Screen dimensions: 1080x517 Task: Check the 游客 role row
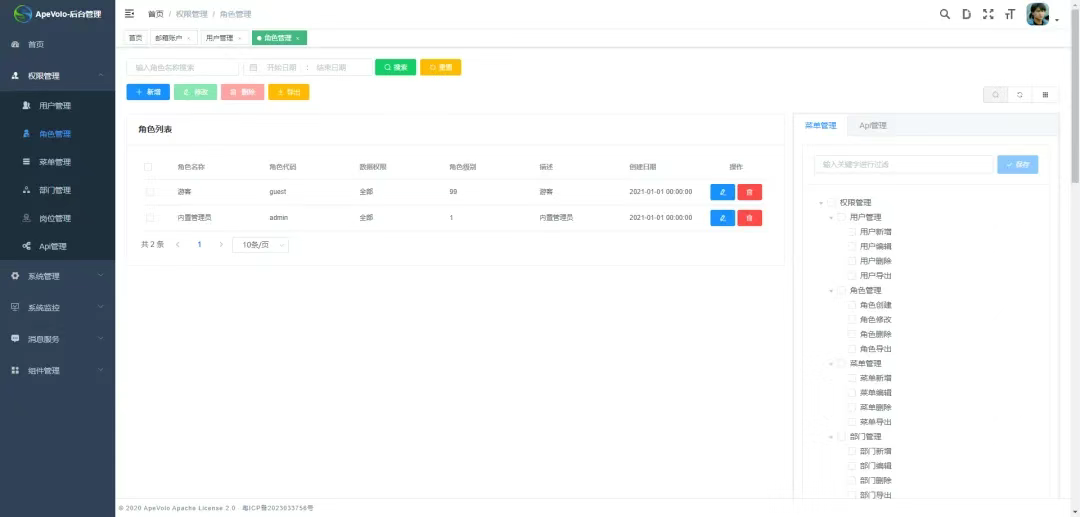coord(149,192)
